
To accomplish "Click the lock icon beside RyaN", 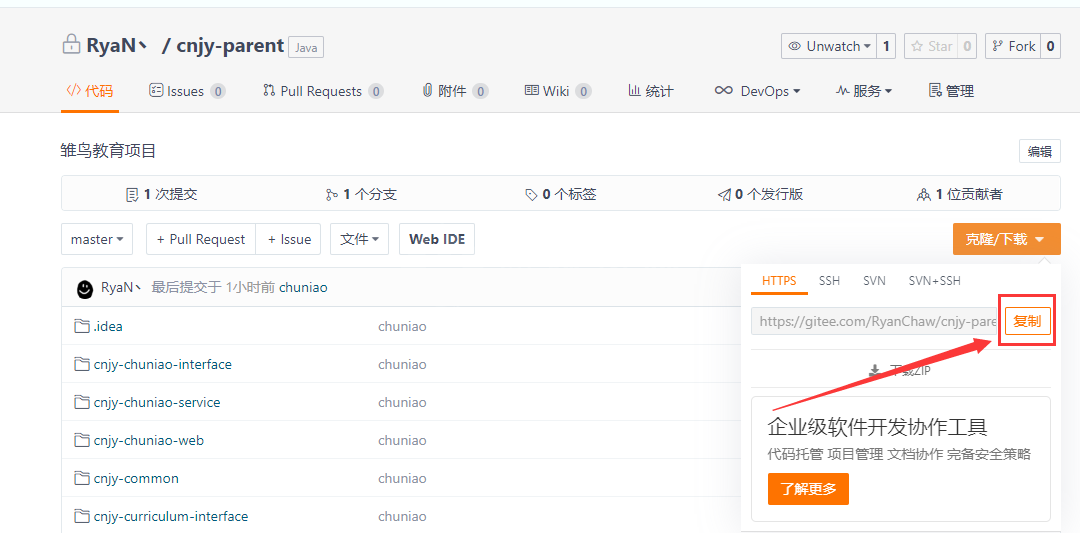I will [x=70, y=46].
